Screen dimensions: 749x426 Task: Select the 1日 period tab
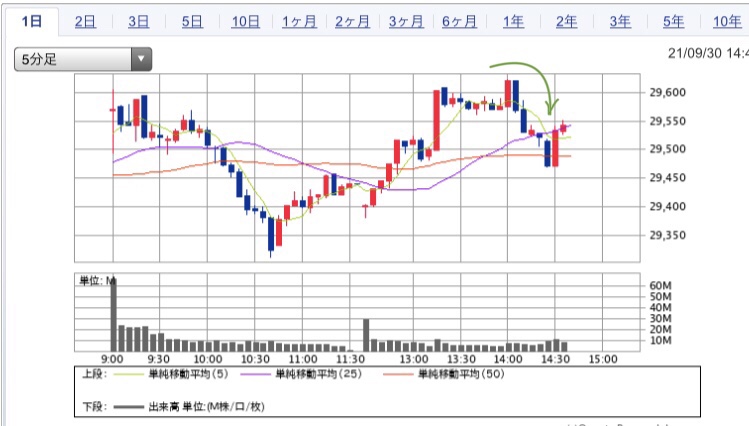point(32,21)
